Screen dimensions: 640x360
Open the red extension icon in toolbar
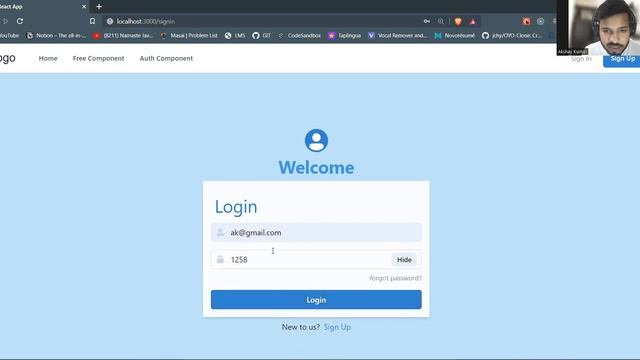click(x=527, y=21)
